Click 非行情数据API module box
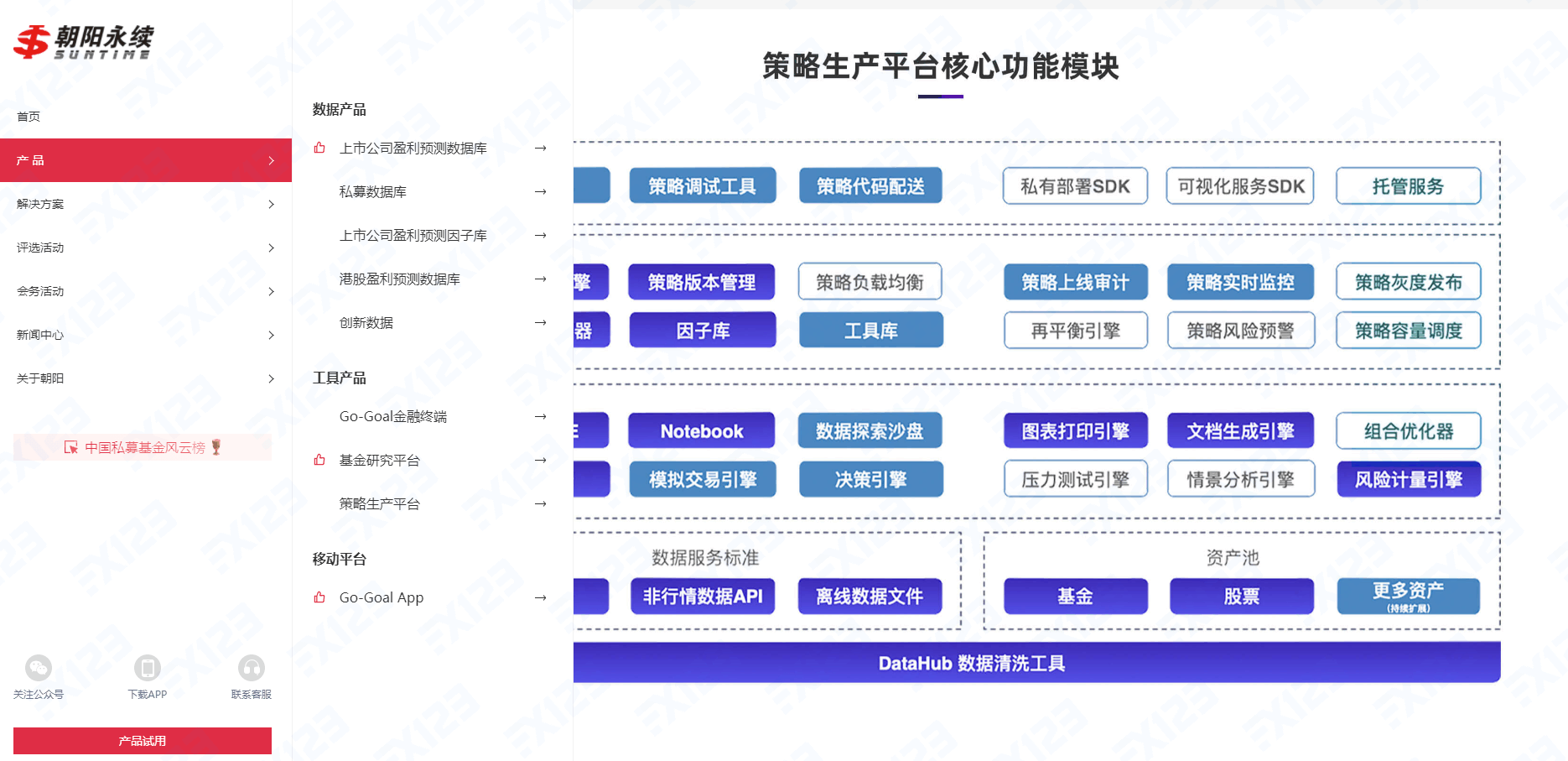 pos(703,597)
